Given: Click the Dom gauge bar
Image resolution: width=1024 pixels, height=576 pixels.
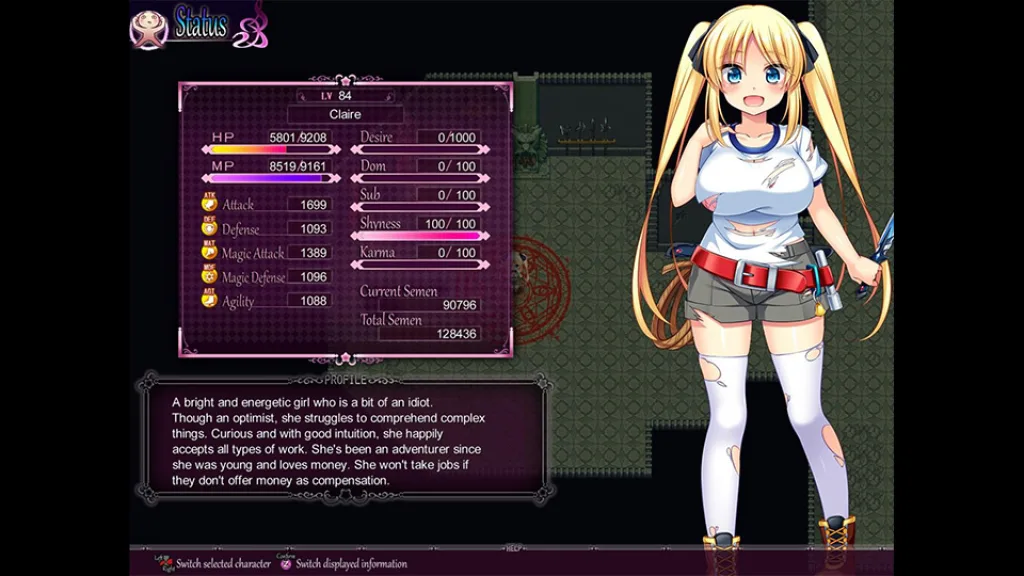Looking at the screenshot, I should click(x=420, y=178).
